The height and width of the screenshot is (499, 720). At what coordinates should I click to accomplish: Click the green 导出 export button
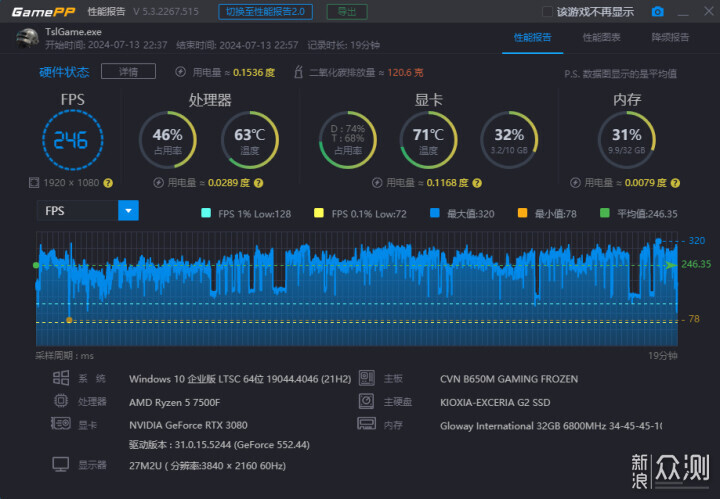point(347,11)
